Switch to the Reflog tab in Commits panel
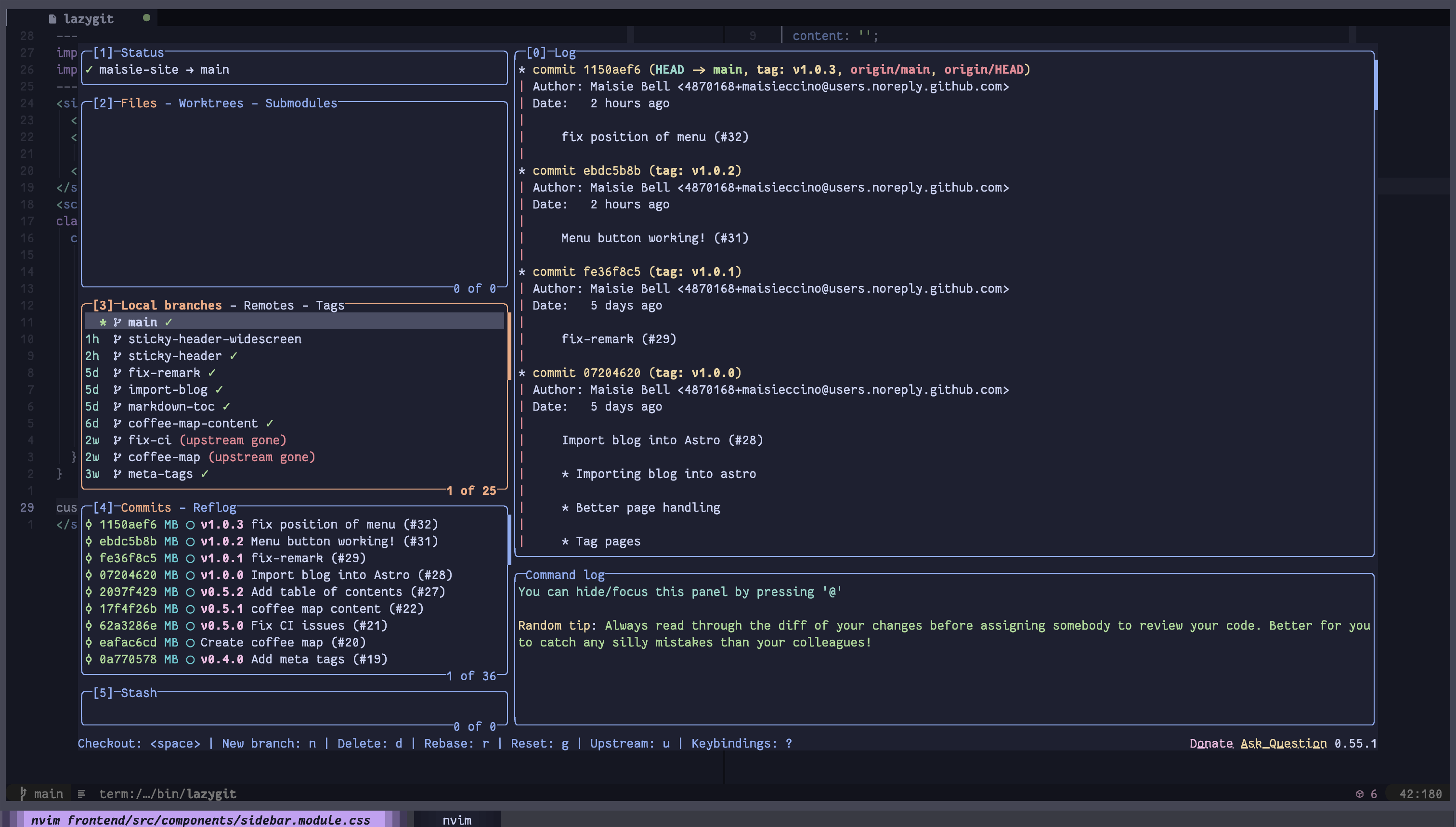The height and width of the screenshot is (827, 1456). 215,507
